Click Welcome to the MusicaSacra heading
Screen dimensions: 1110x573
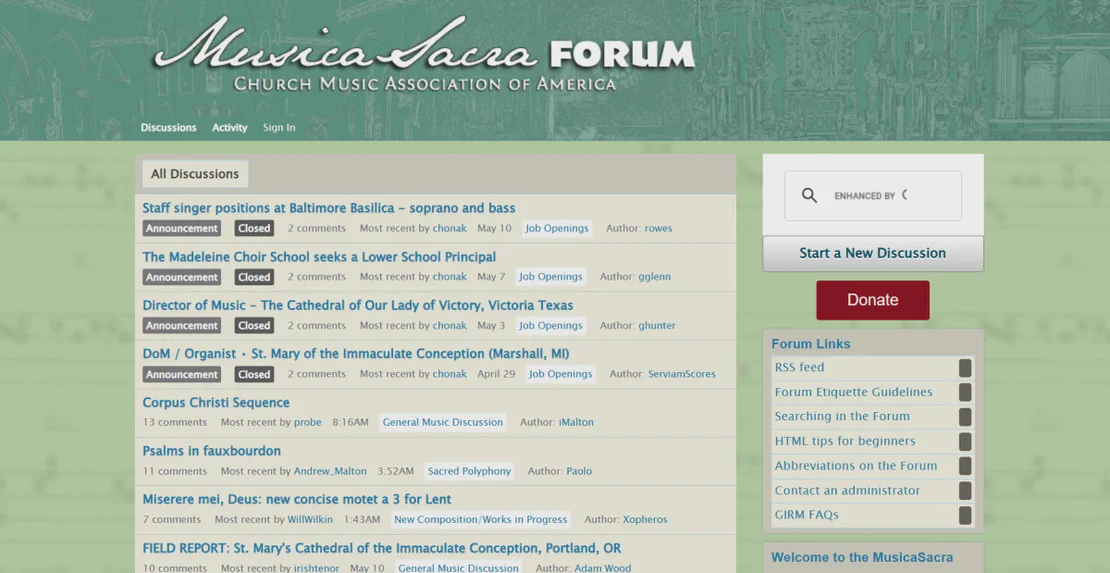[862, 557]
